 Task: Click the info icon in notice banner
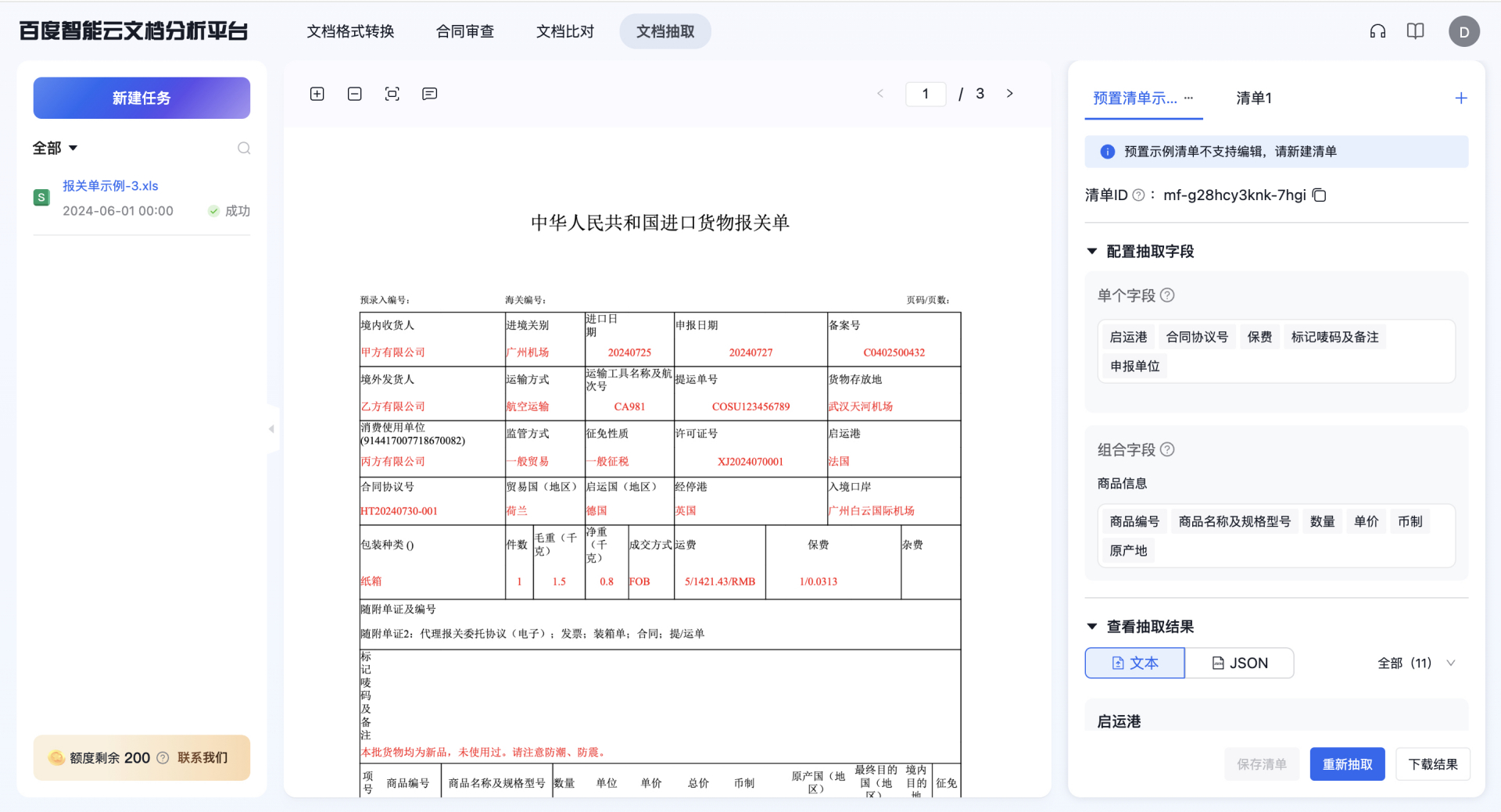coord(1108,152)
